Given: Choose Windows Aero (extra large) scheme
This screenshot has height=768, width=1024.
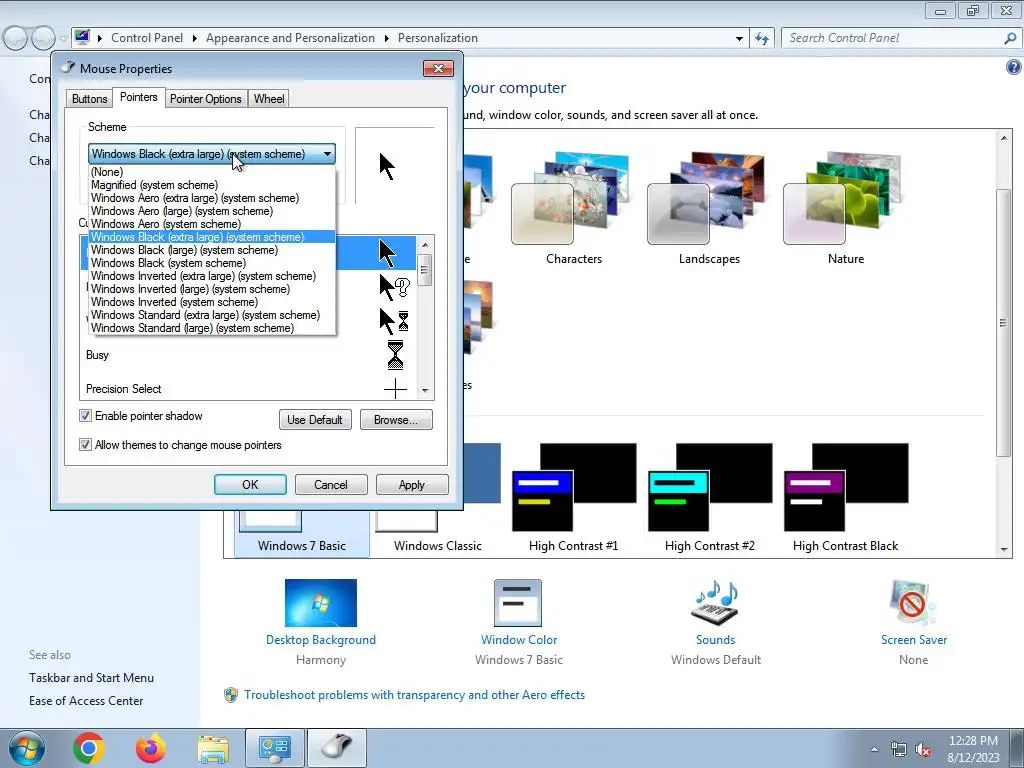Looking at the screenshot, I should [212, 198].
